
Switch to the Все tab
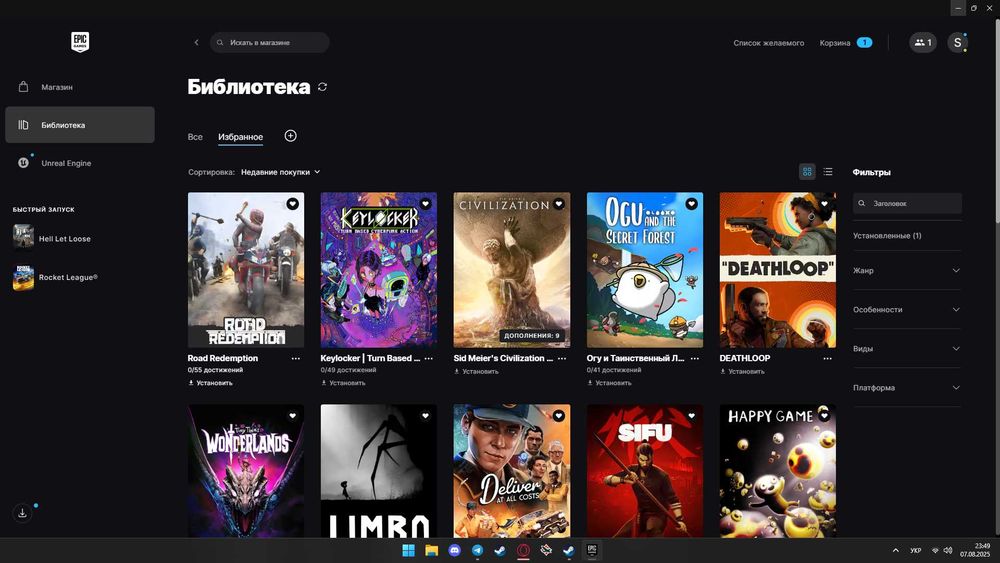click(x=195, y=136)
